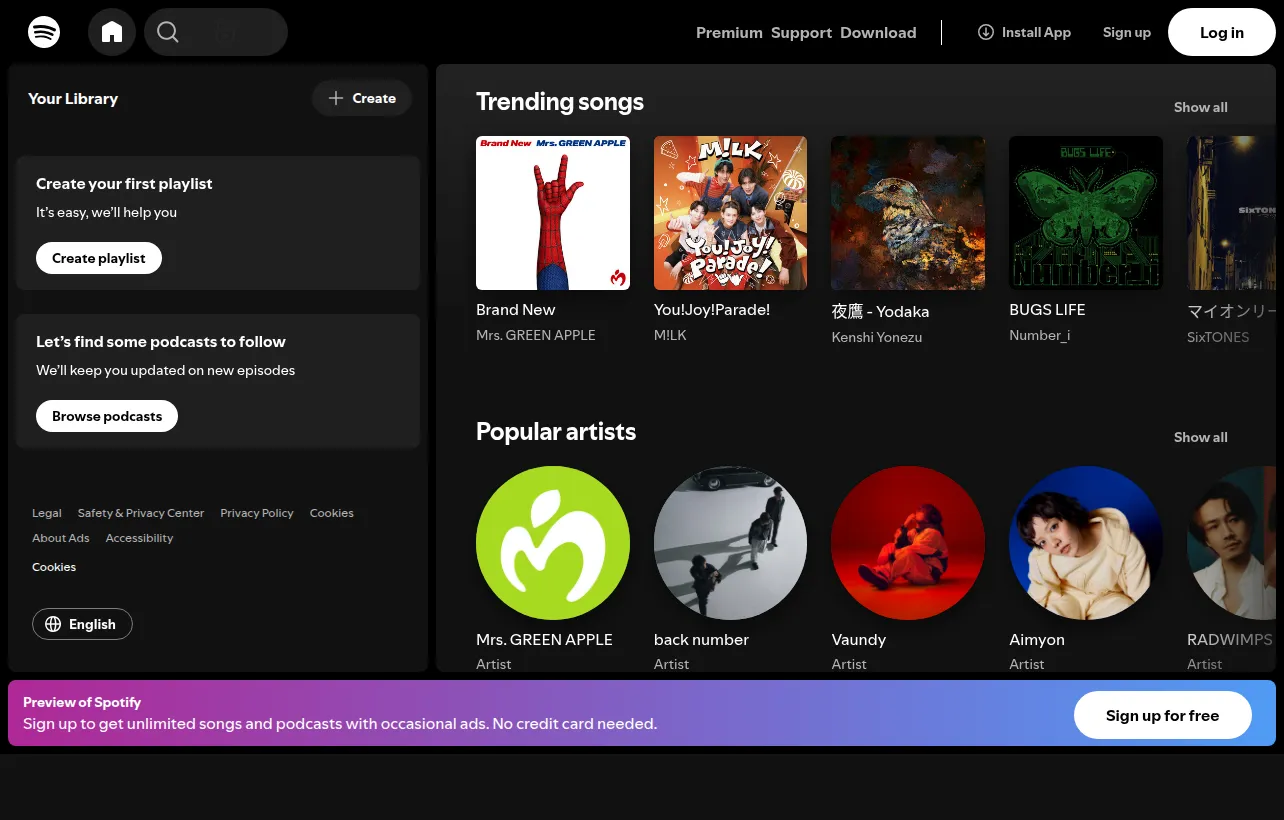1284x820 pixels.
Task: Click the "Number_i" artist name
Action: pos(1040,335)
